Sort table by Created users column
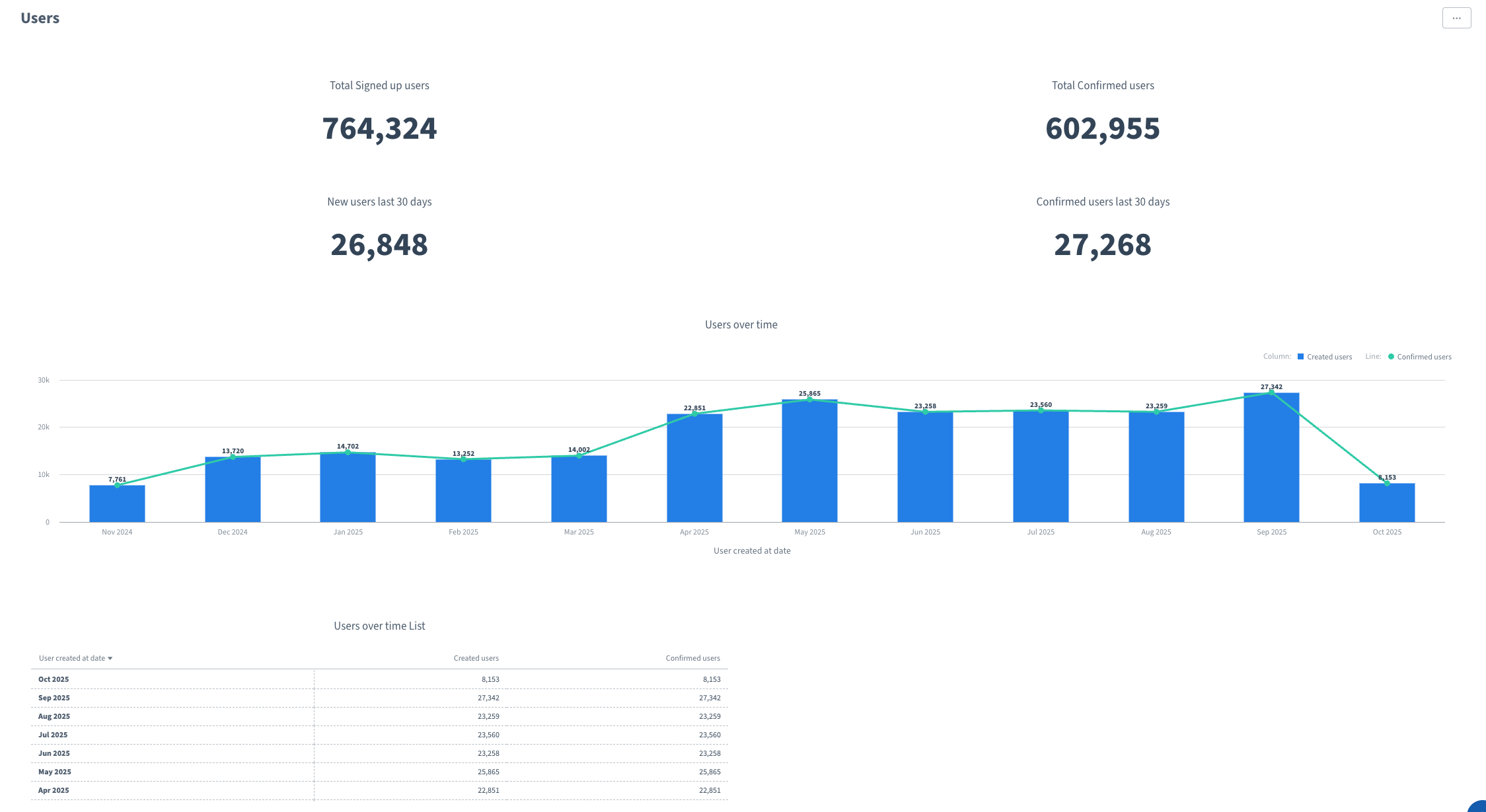This screenshot has width=1486, height=812. [476, 658]
